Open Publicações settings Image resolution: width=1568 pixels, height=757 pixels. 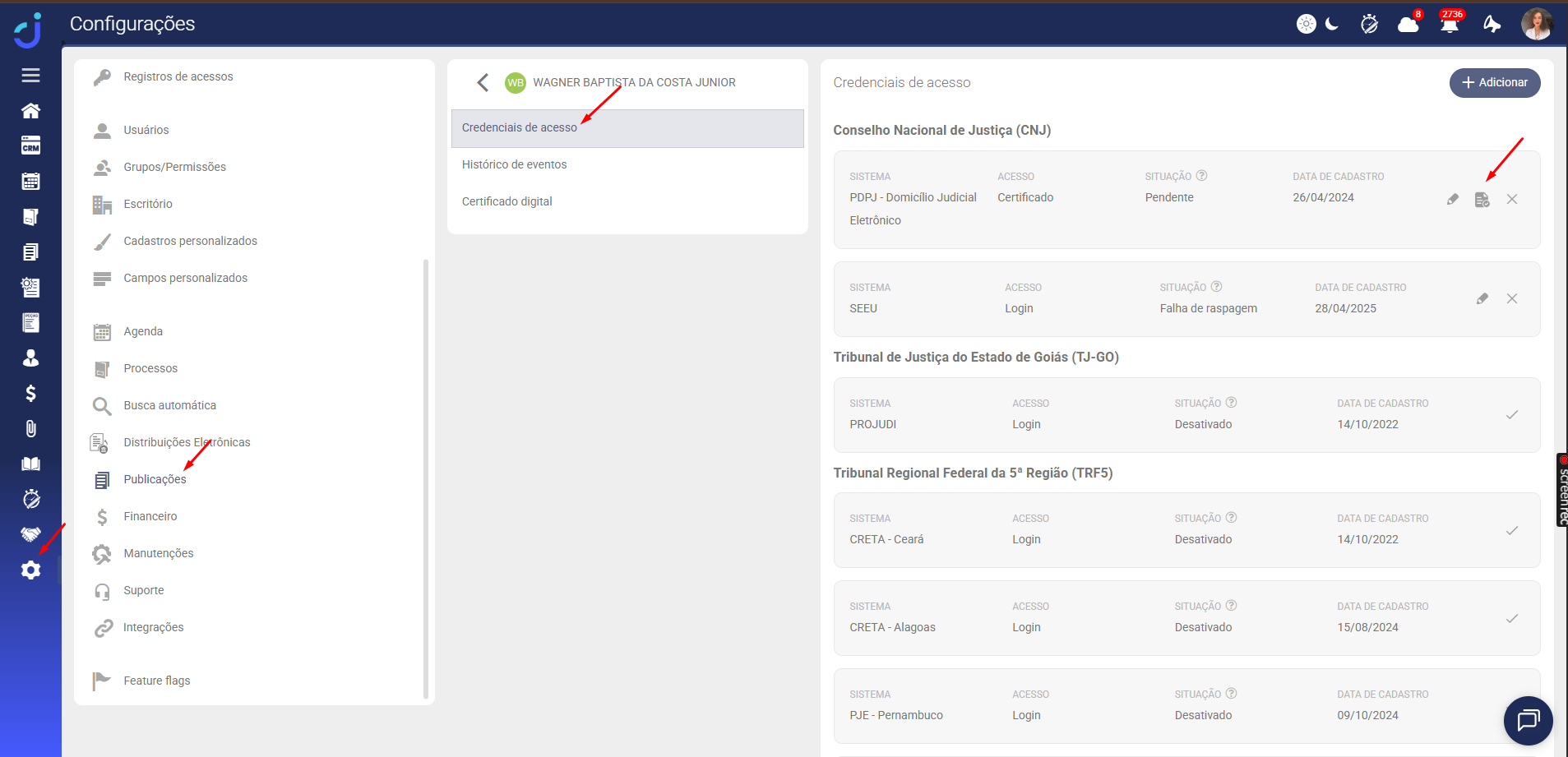(x=155, y=479)
